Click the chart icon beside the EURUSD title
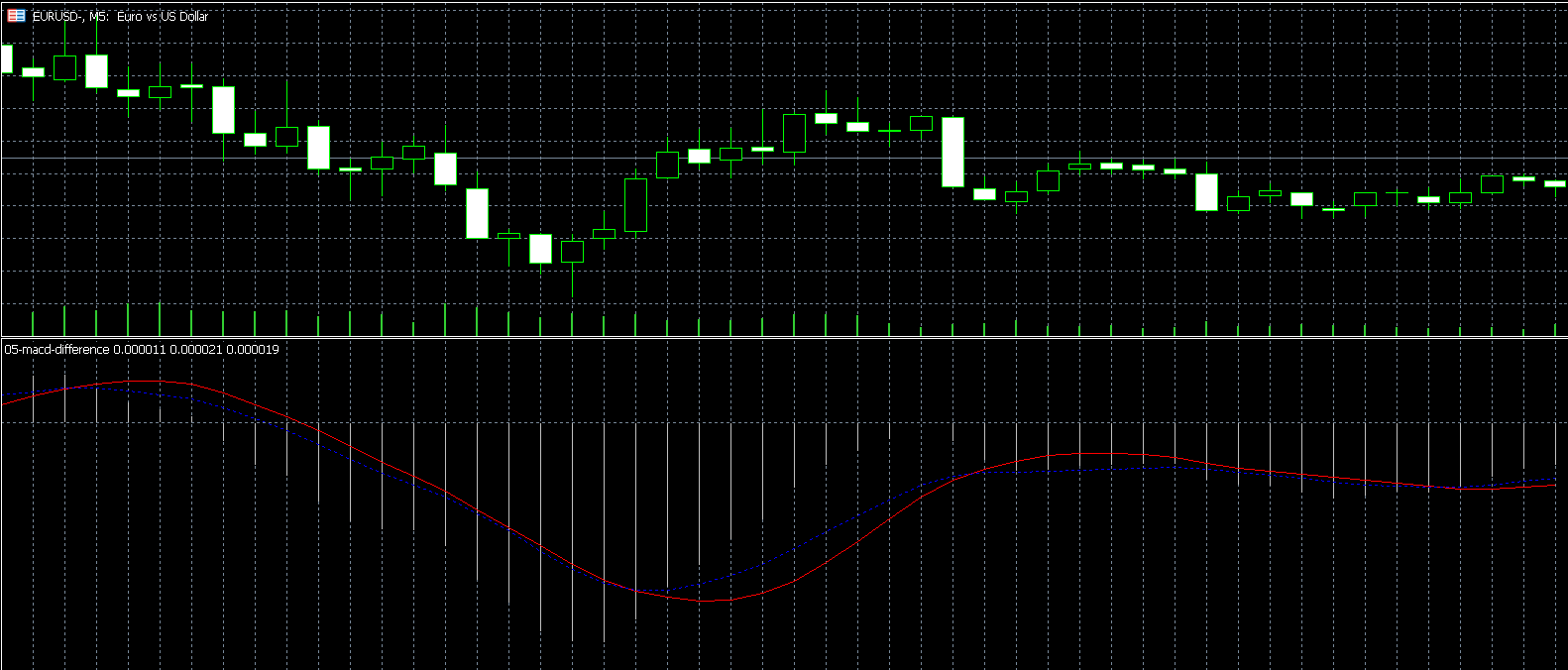 click(x=16, y=16)
